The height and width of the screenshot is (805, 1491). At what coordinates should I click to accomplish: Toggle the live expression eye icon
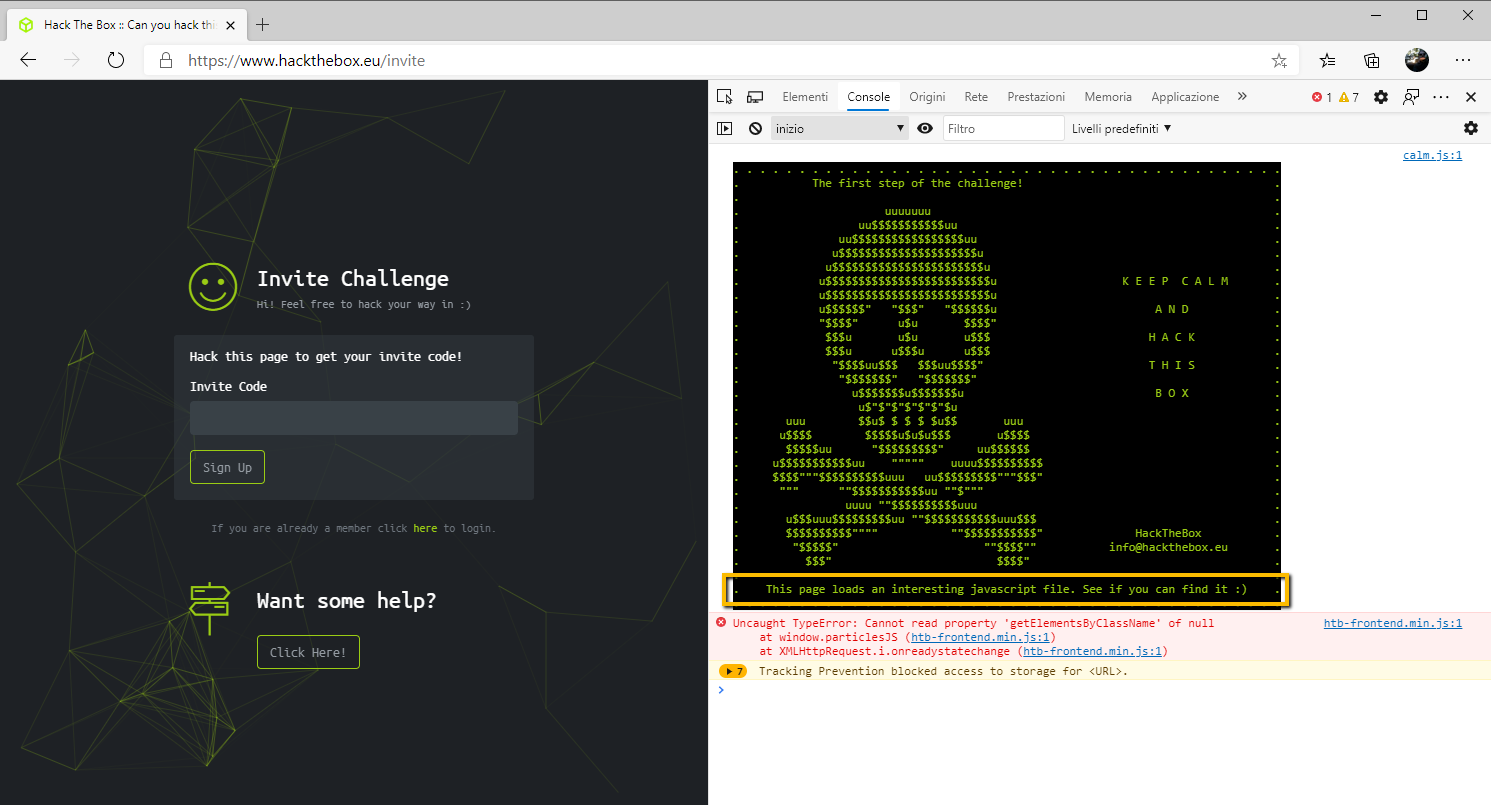click(925, 128)
